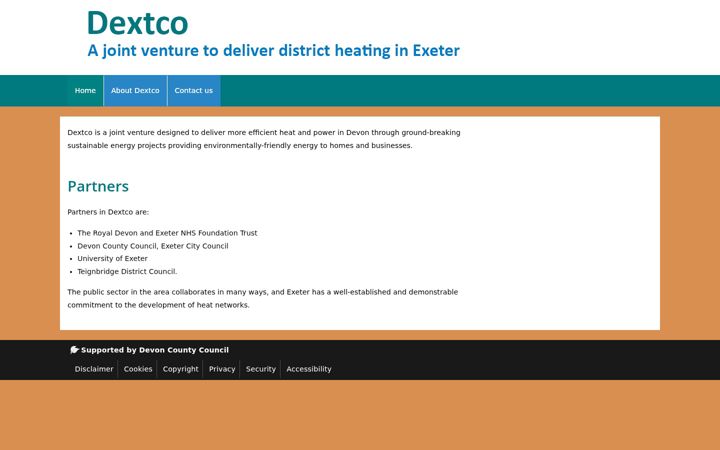720x450 pixels.
Task: Click the paragraph starting 'The public sector'
Action: click(263, 298)
